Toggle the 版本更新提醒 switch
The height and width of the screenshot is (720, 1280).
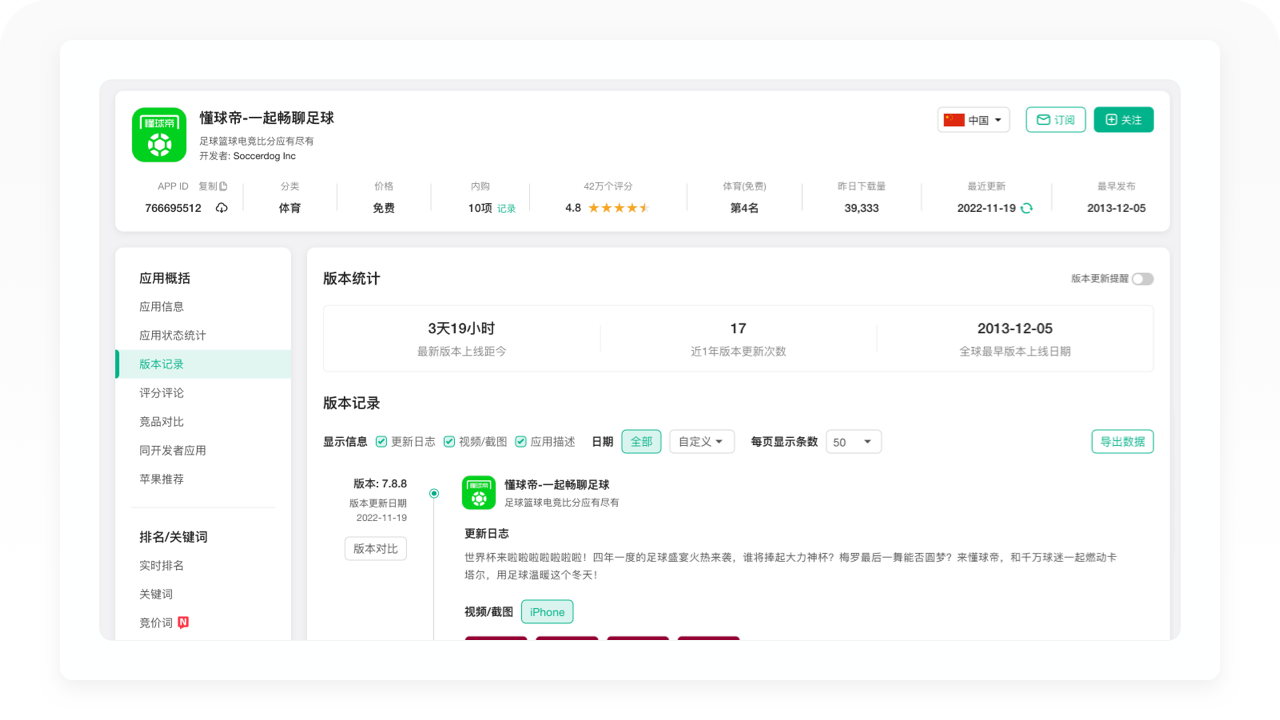tap(1142, 279)
